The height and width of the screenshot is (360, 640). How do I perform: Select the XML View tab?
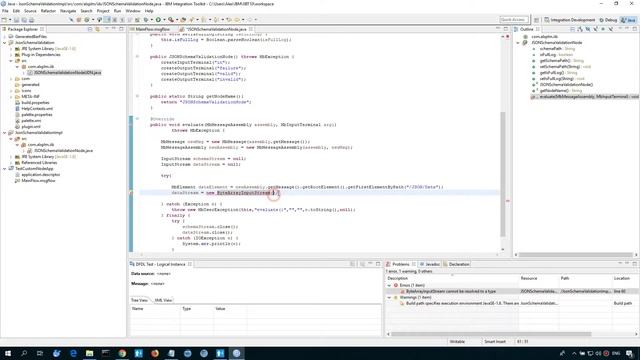(163, 300)
